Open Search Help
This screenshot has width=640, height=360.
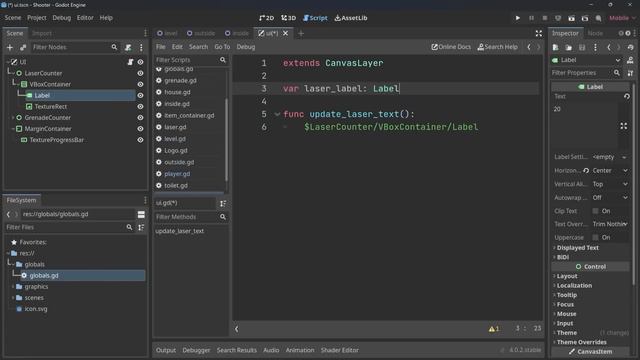[x=498, y=47]
